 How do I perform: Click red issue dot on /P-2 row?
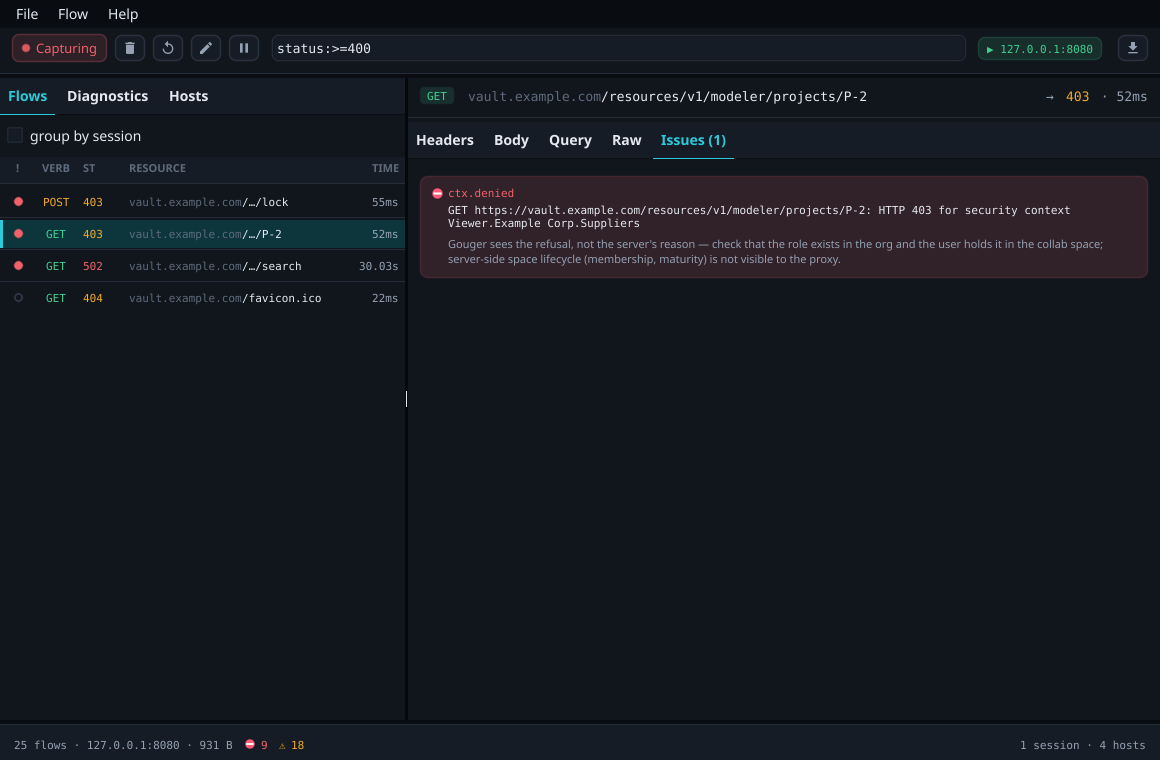point(18,233)
